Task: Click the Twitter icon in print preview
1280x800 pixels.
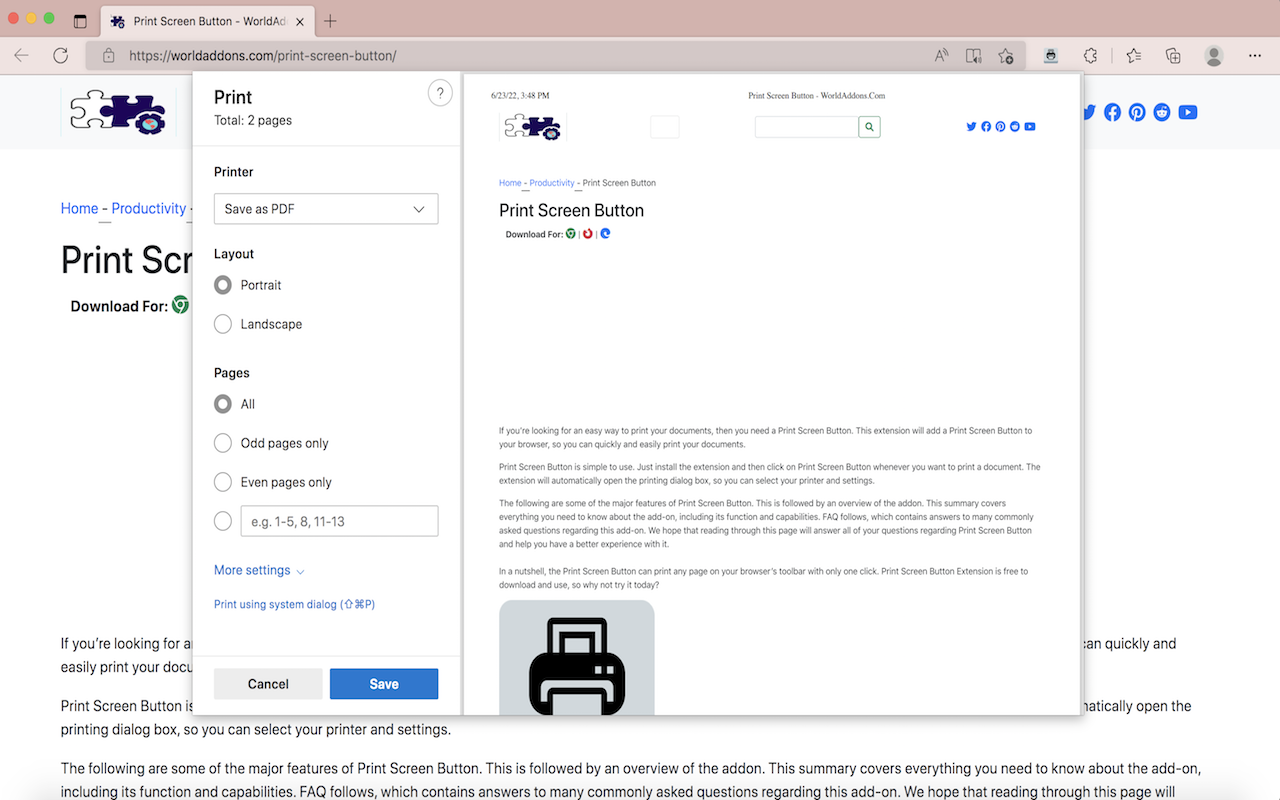Action: [971, 127]
